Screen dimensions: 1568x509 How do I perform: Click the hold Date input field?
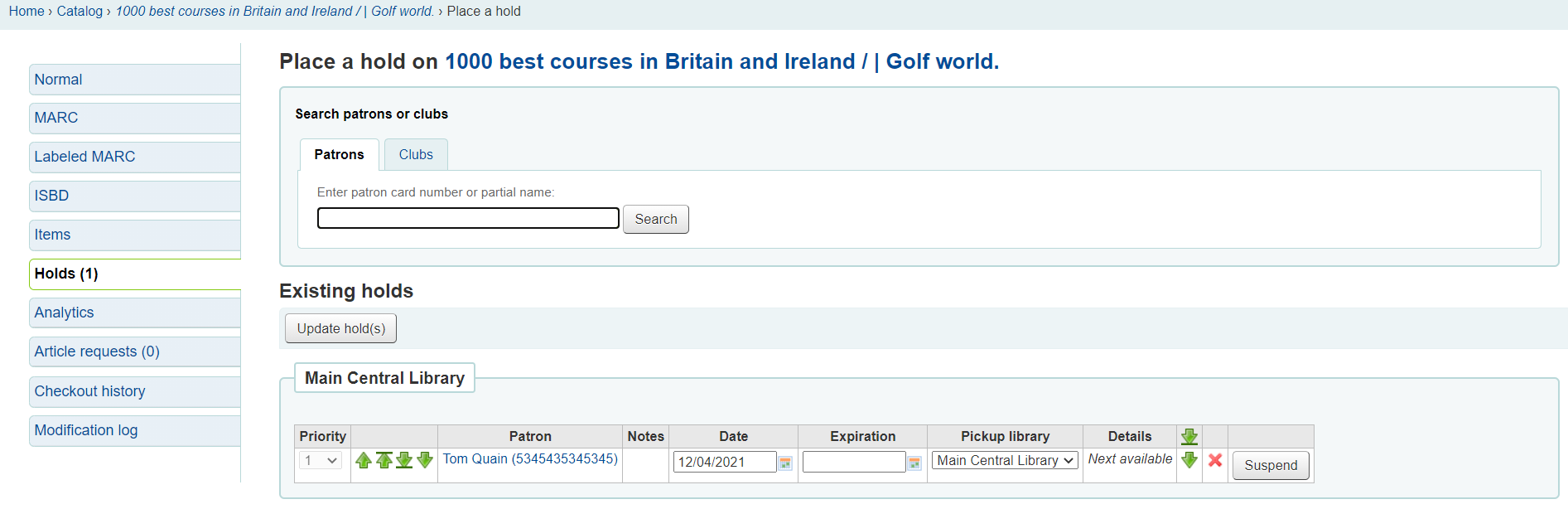[725, 462]
